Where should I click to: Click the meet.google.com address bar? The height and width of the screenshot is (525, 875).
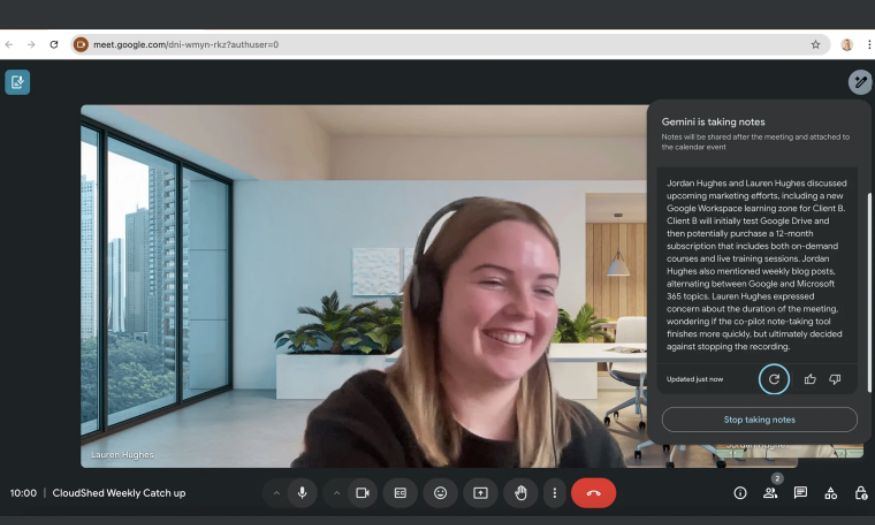point(450,45)
